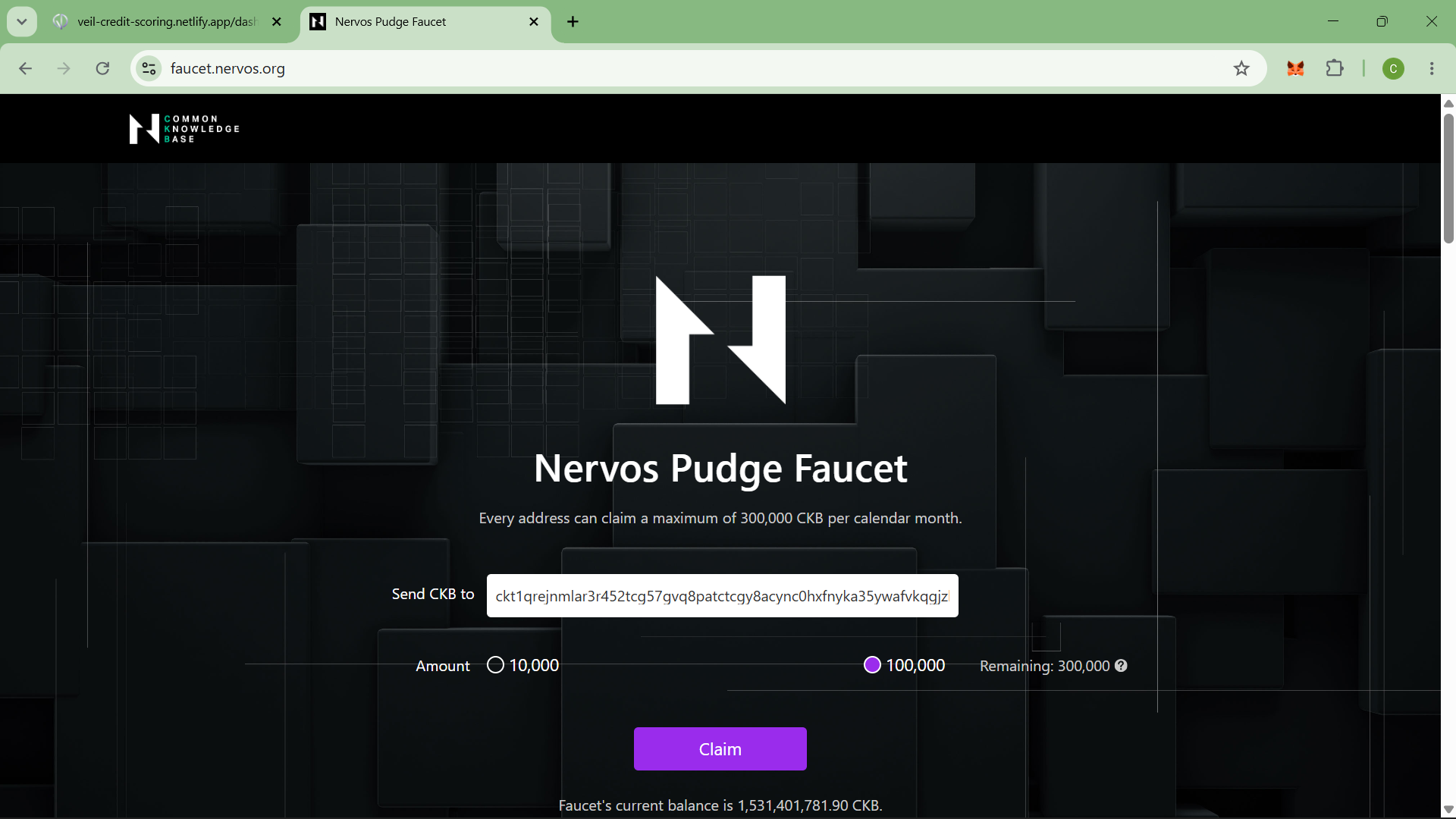
Task: Click the Nervos Pudge Faucet heading
Action: 720,469
